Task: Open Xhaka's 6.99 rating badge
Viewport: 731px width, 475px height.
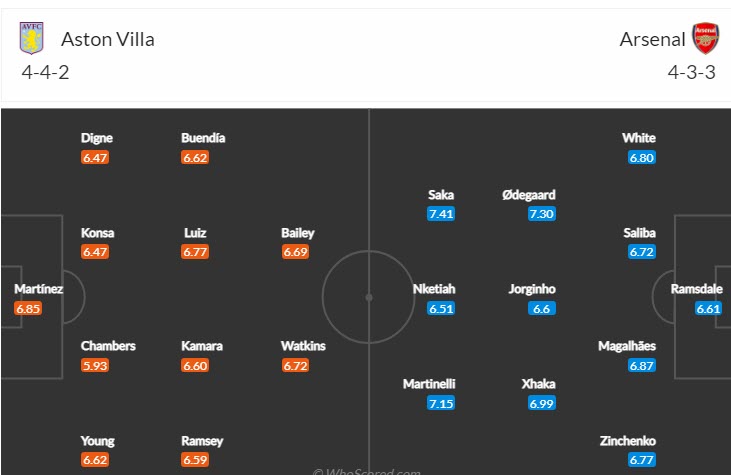Action: click(x=542, y=402)
